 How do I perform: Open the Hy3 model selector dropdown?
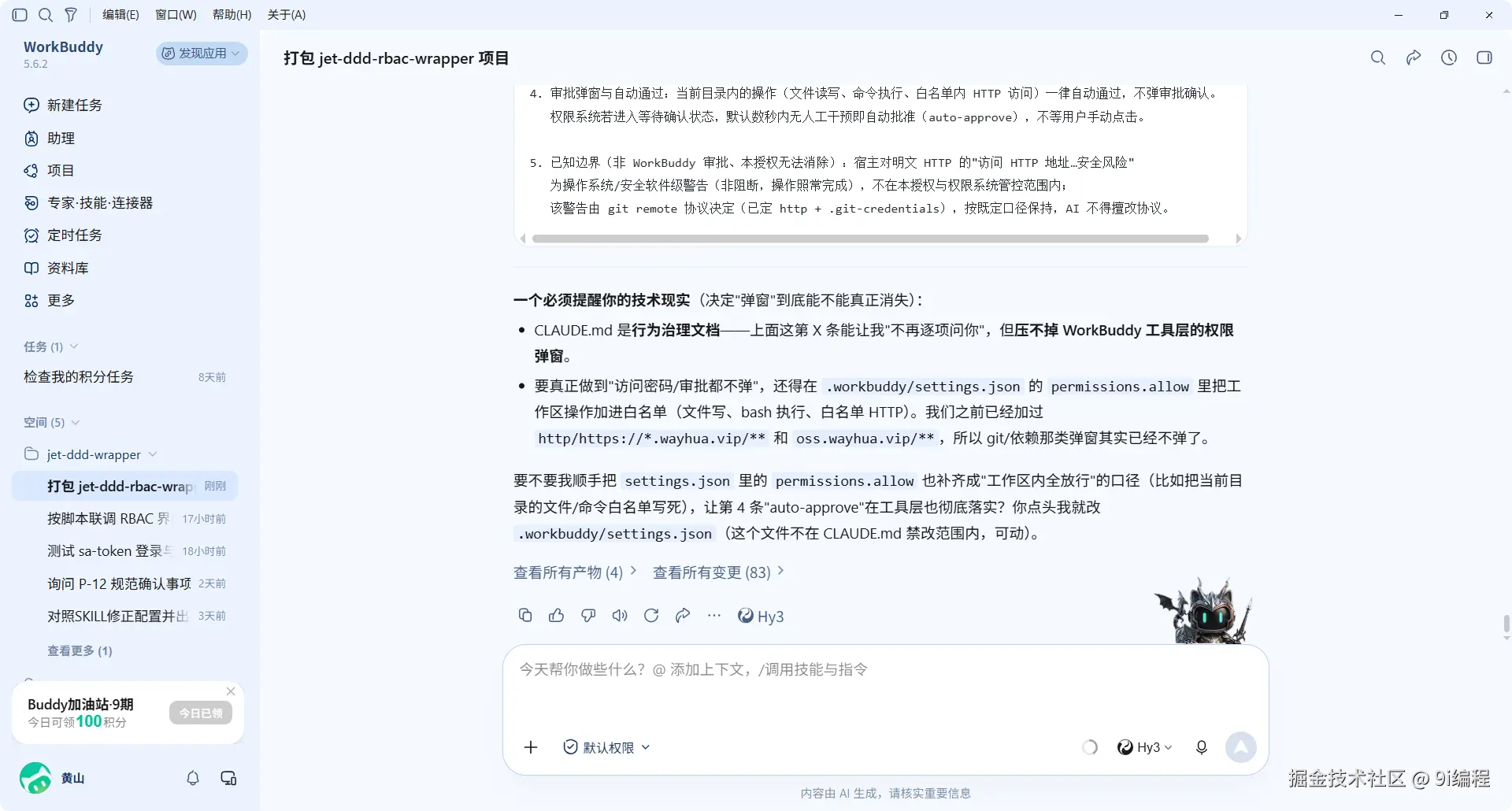click(1145, 747)
